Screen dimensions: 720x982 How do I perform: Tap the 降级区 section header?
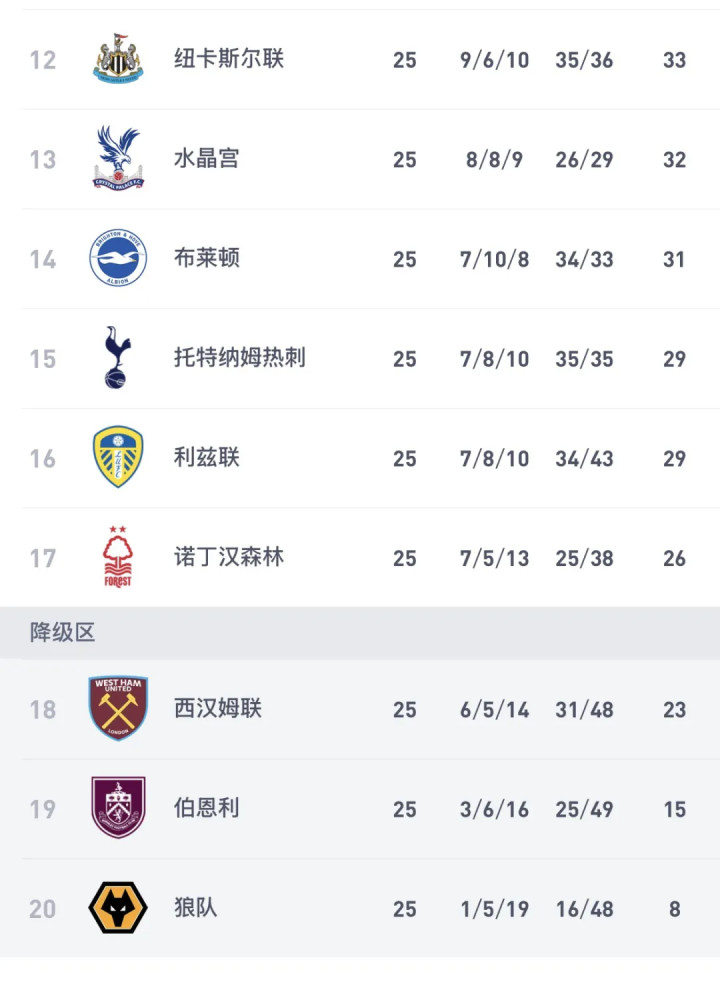[x=62, y=632]
